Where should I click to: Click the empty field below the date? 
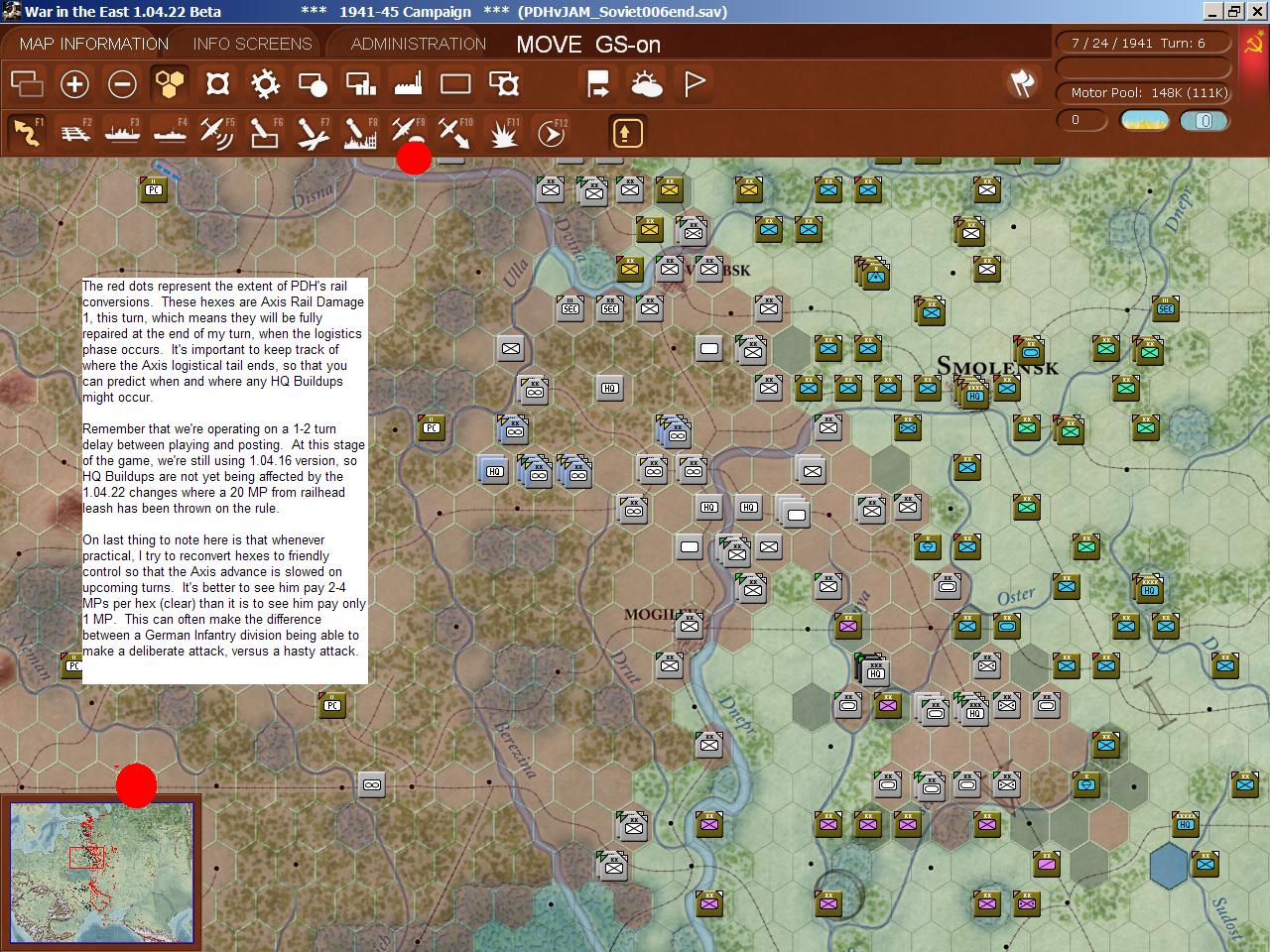[x=1143, y=68]
